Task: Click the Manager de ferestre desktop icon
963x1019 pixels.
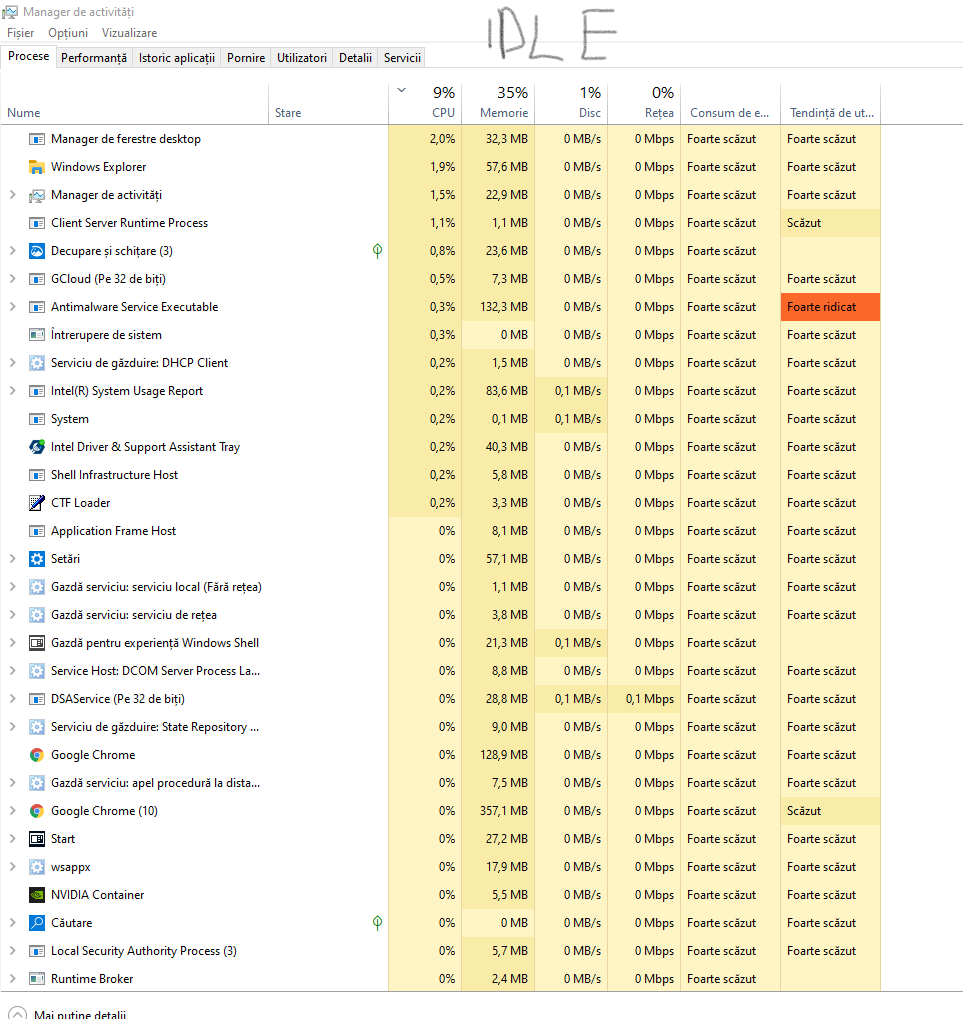Action: (37, 139)
